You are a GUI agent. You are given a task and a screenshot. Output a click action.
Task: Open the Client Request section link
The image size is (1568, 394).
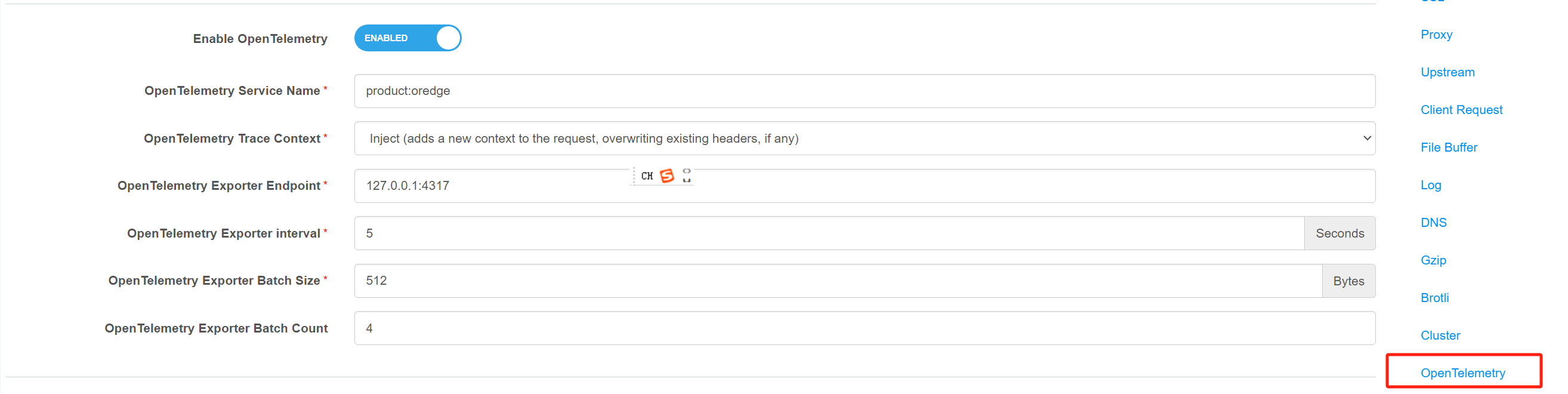[x=1461, y=110]
